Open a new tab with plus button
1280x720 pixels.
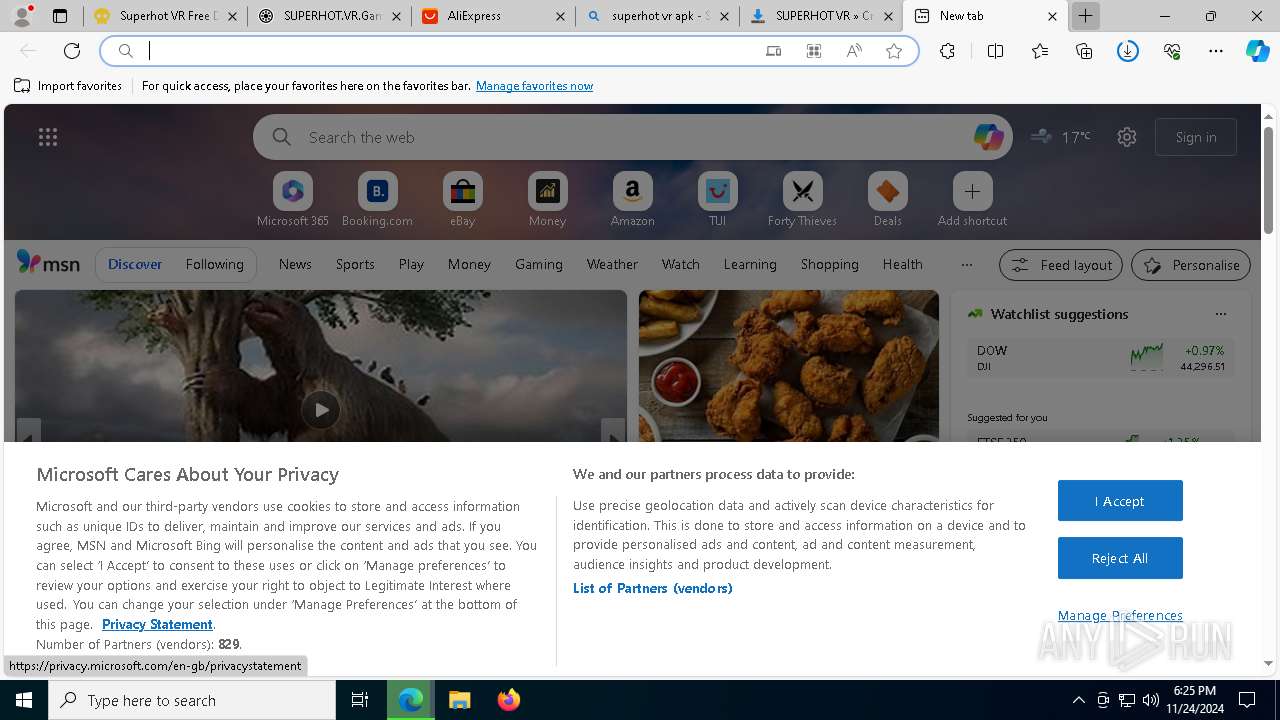1085,16
